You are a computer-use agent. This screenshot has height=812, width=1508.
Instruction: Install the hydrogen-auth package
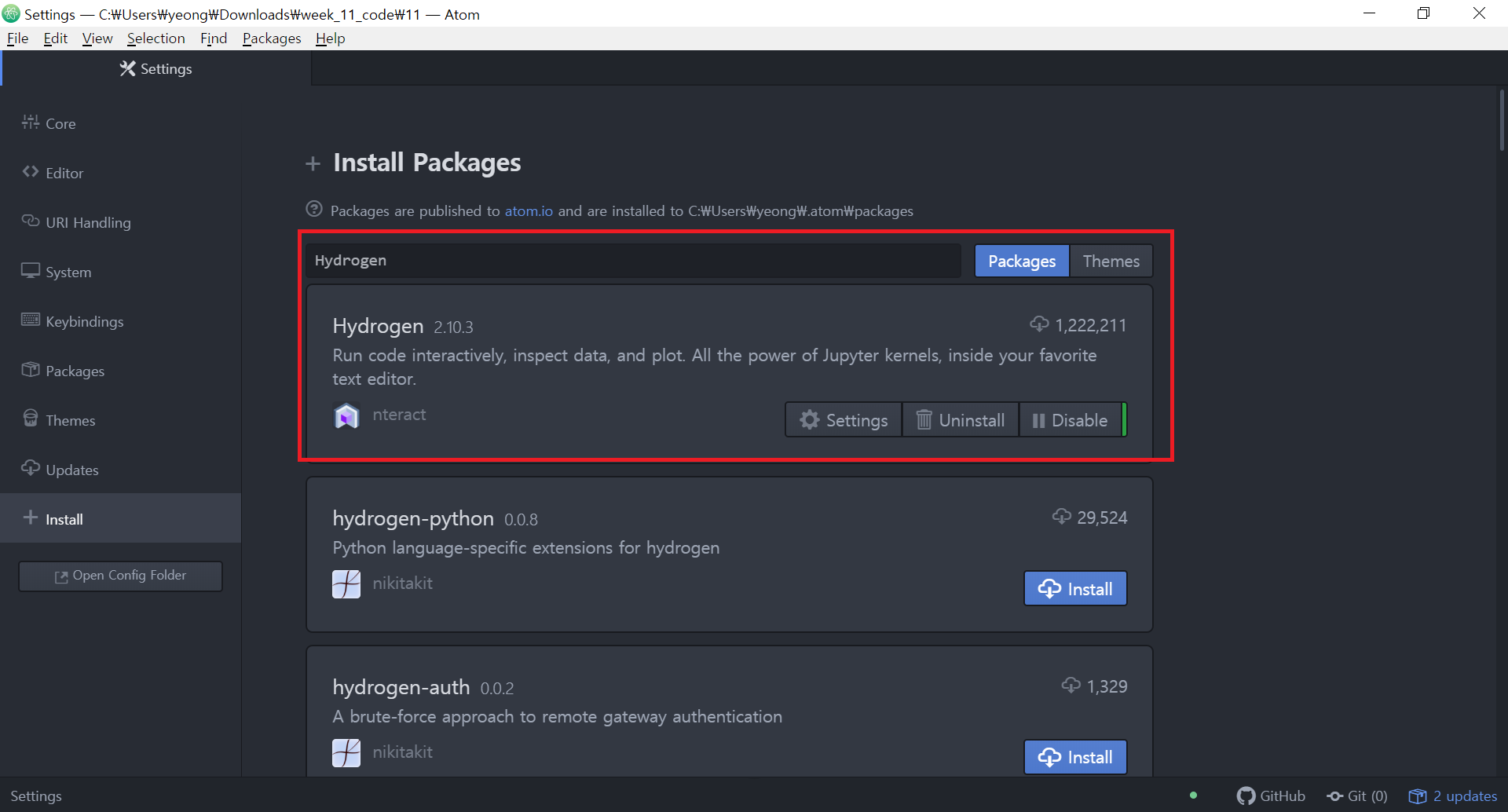(1075, 757)
